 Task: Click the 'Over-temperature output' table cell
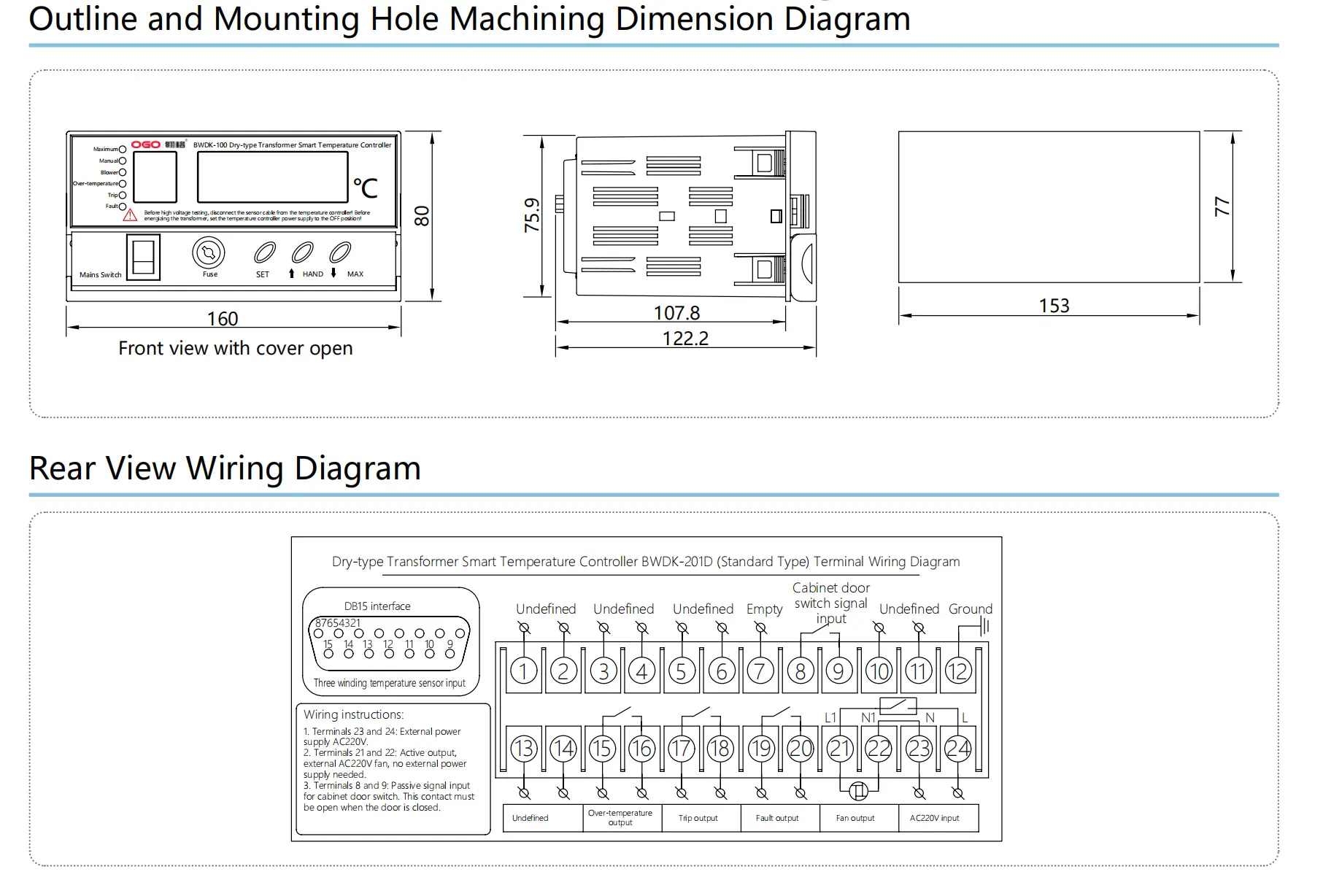point(622,818)
